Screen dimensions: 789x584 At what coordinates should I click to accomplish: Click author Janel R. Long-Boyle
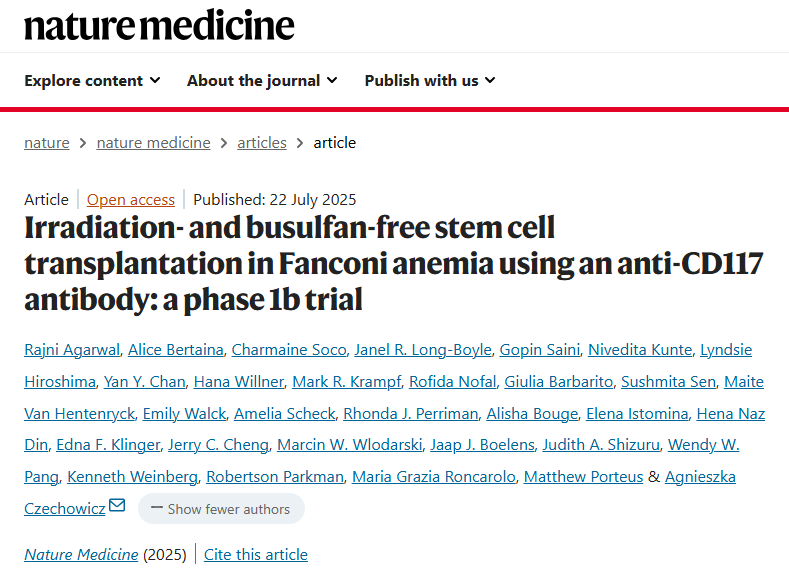click(x=423, y=350)
